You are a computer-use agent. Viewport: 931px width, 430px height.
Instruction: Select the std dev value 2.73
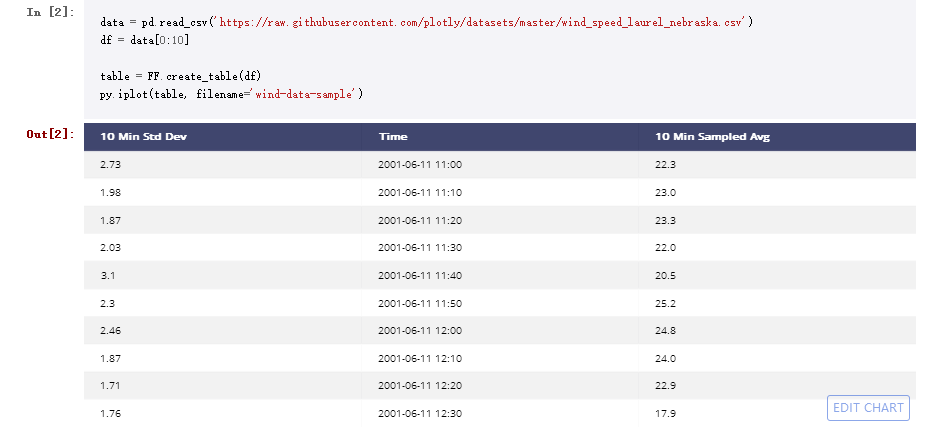coord(110,165)
